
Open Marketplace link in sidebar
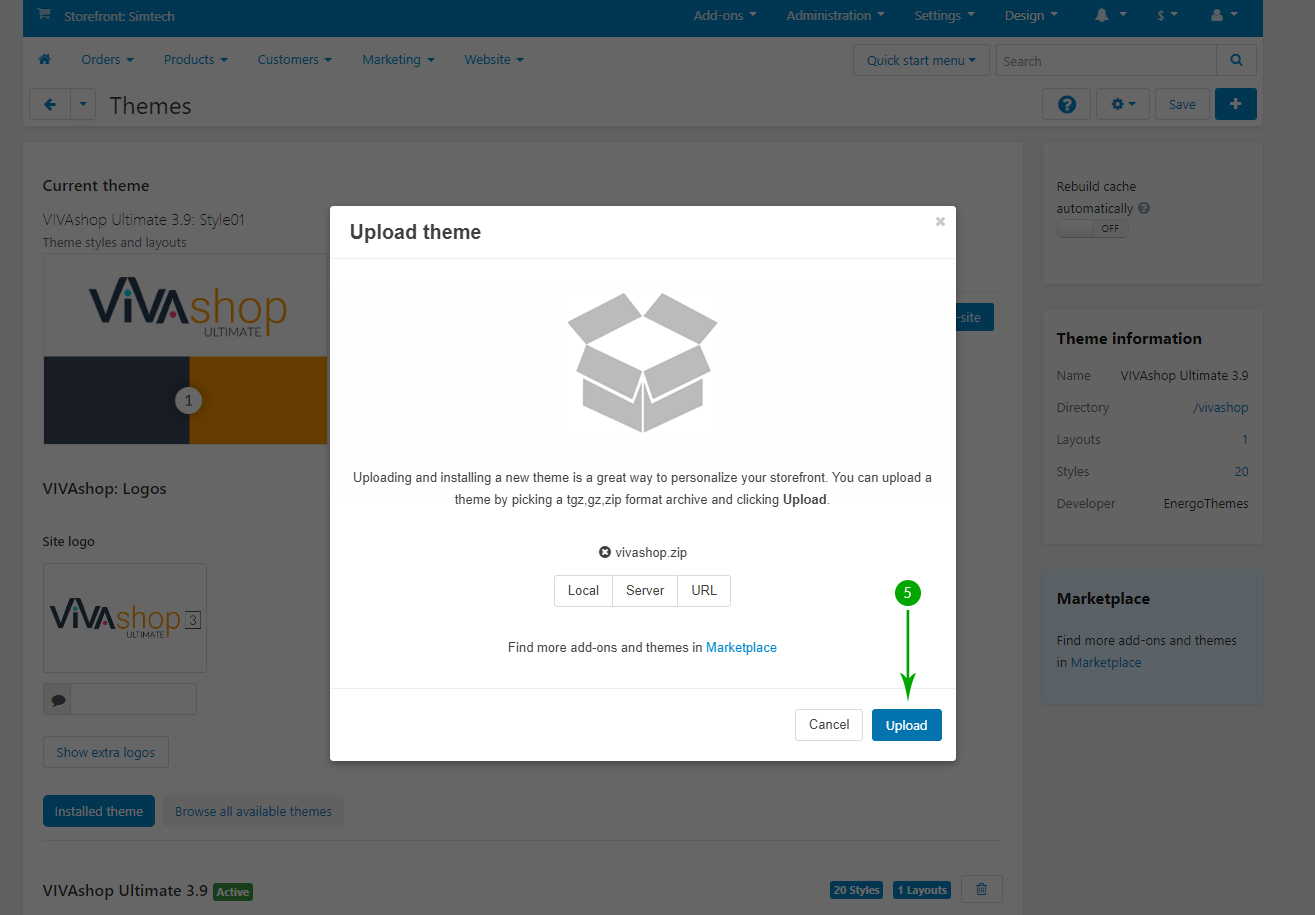1106,663
